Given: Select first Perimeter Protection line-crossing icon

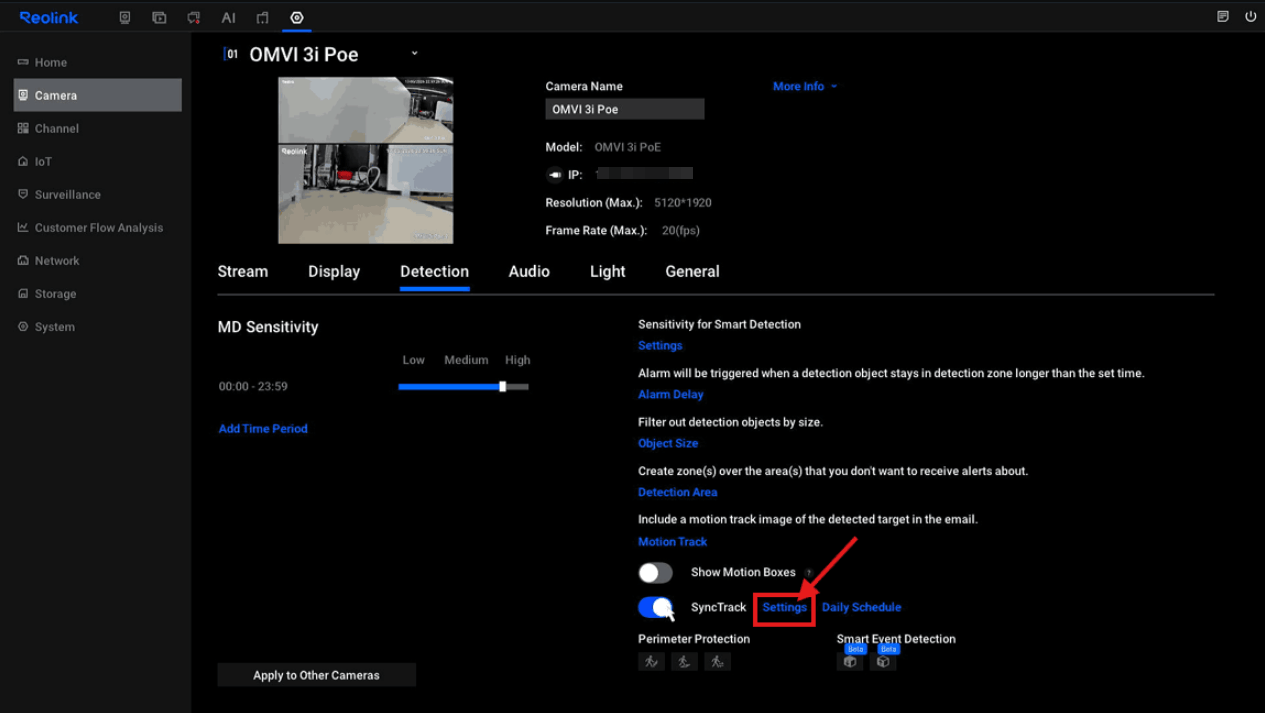Looking at the screenshot, I should [651, 661].
